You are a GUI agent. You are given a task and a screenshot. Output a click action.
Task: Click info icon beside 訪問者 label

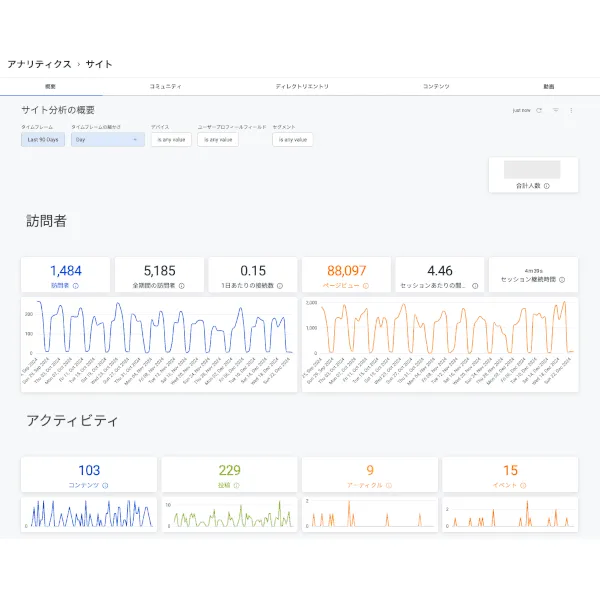point(76,285)
